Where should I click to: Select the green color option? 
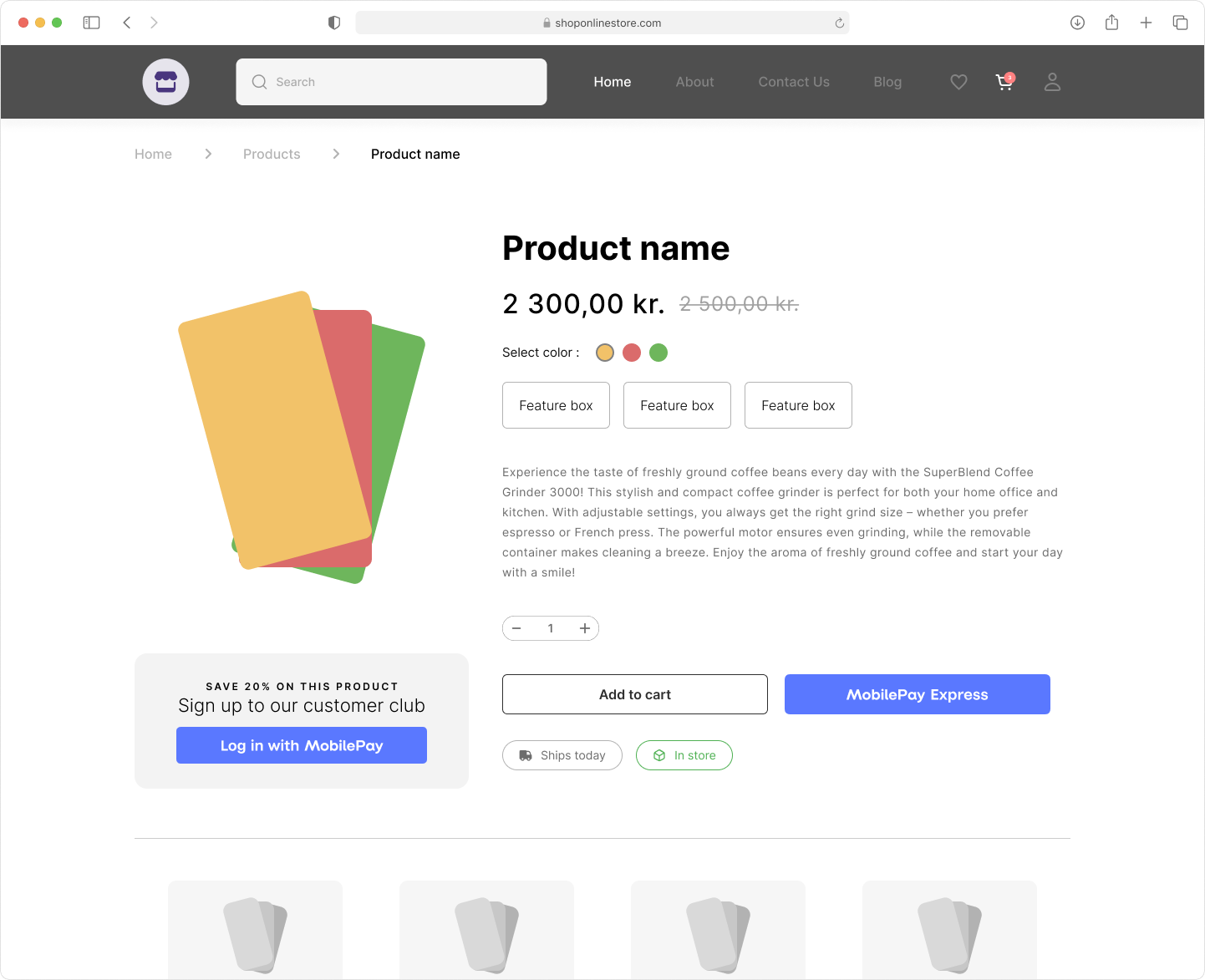[658, 352]
